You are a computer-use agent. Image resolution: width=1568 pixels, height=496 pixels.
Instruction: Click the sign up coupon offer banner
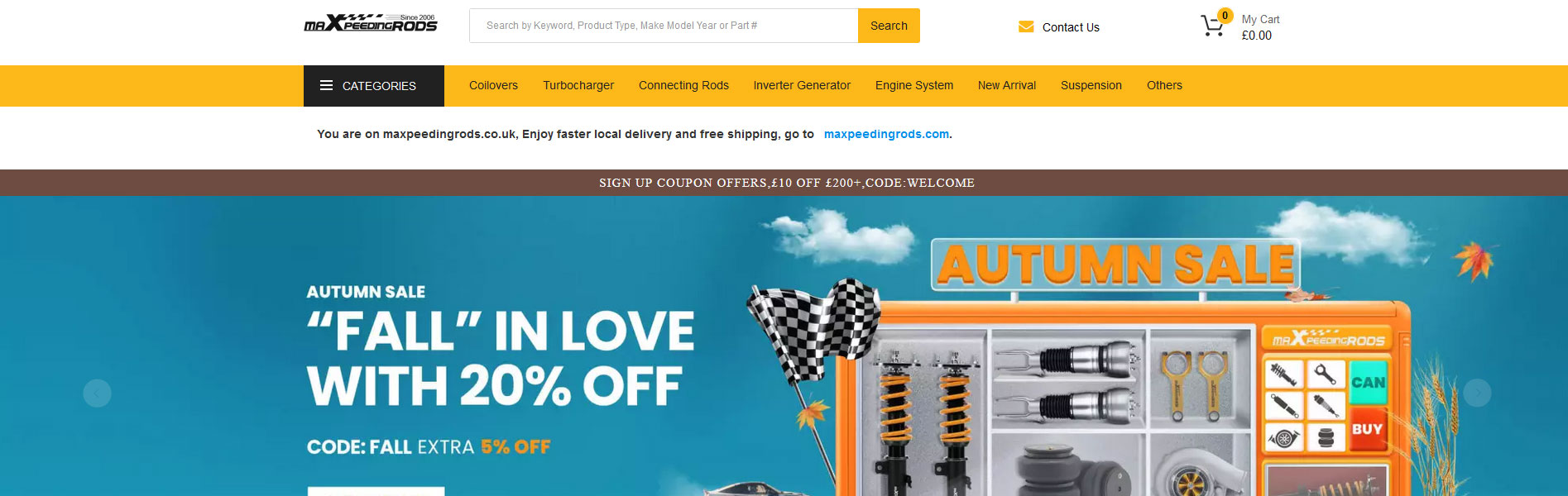tap(786, 183)
